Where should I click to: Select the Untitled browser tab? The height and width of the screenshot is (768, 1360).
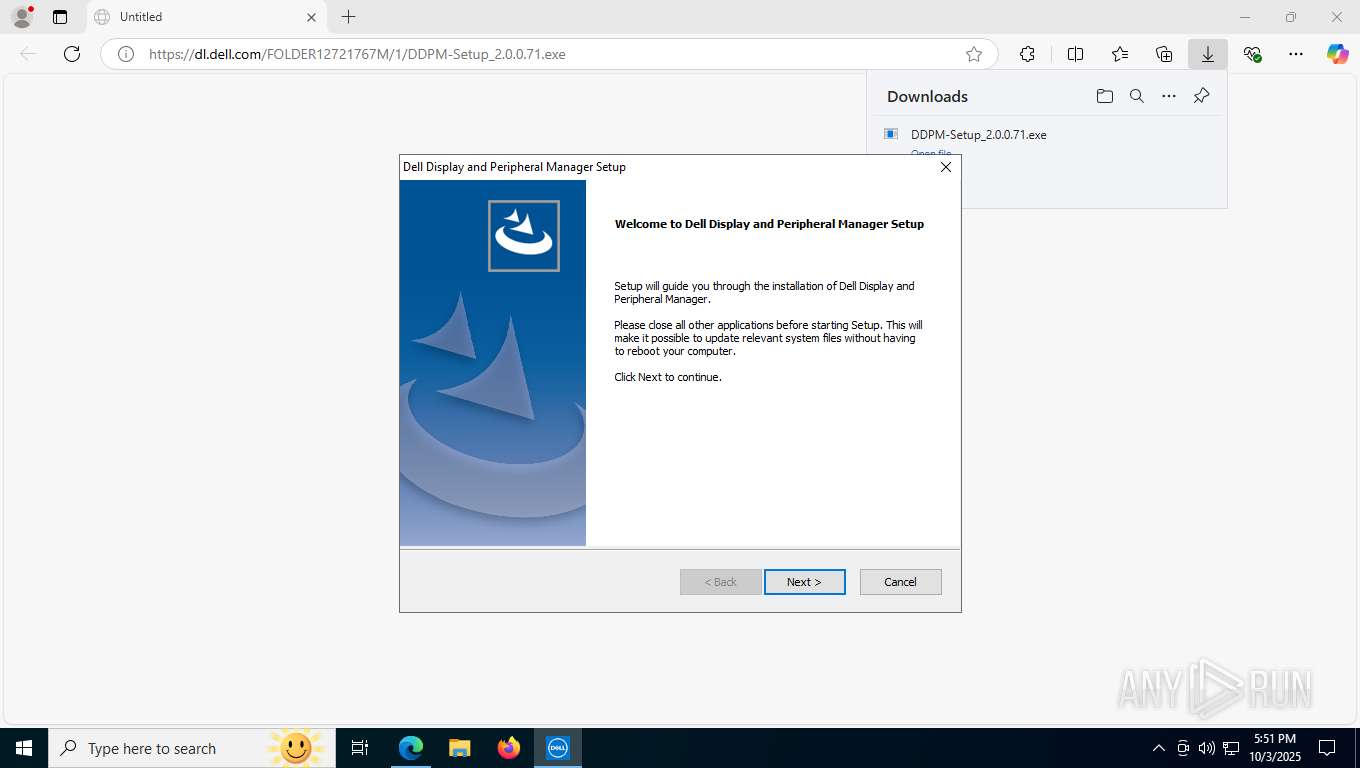click(x=205, y=17)
